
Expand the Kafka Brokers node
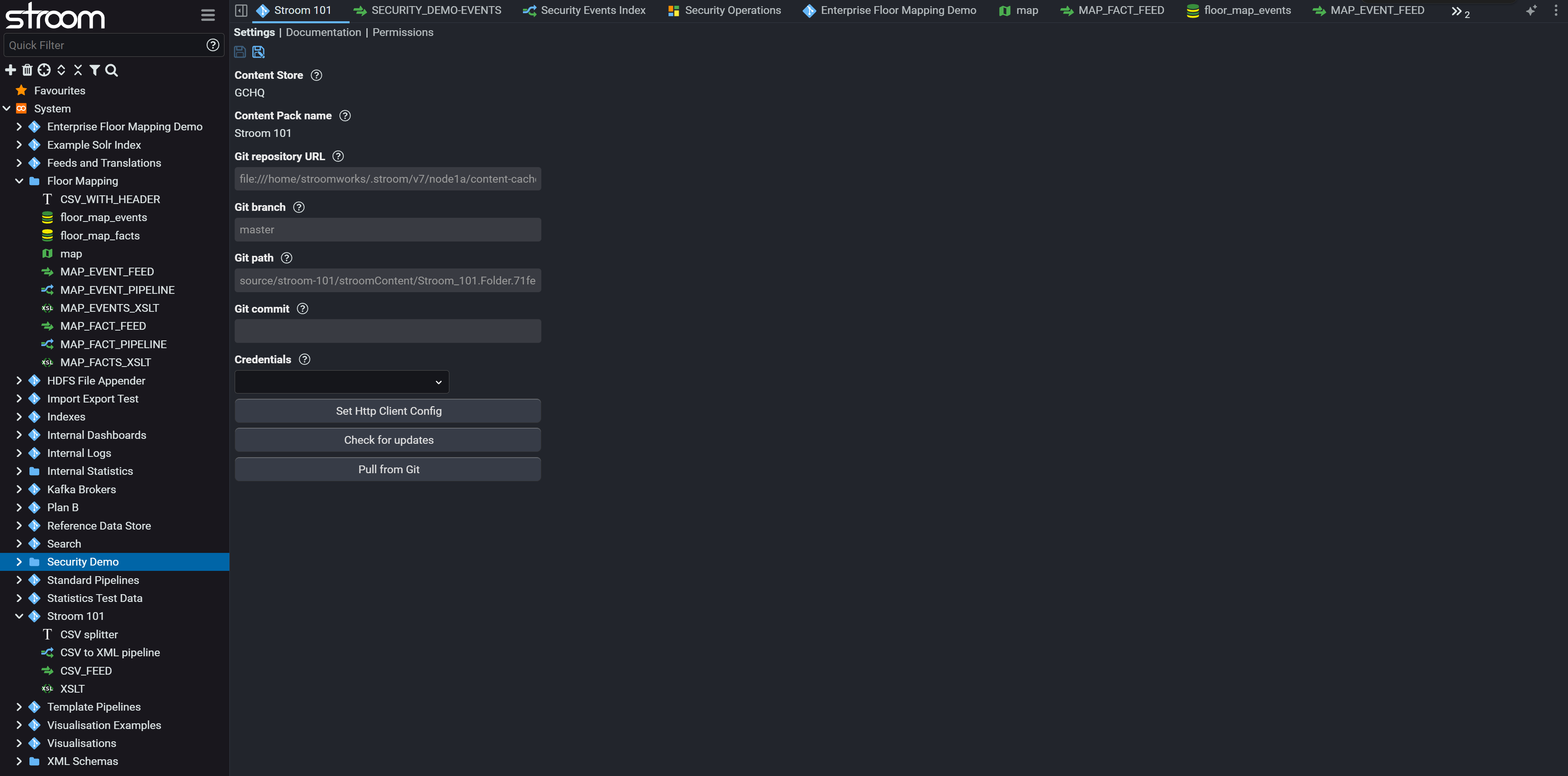pyautogui.click(x=19, y=490)
